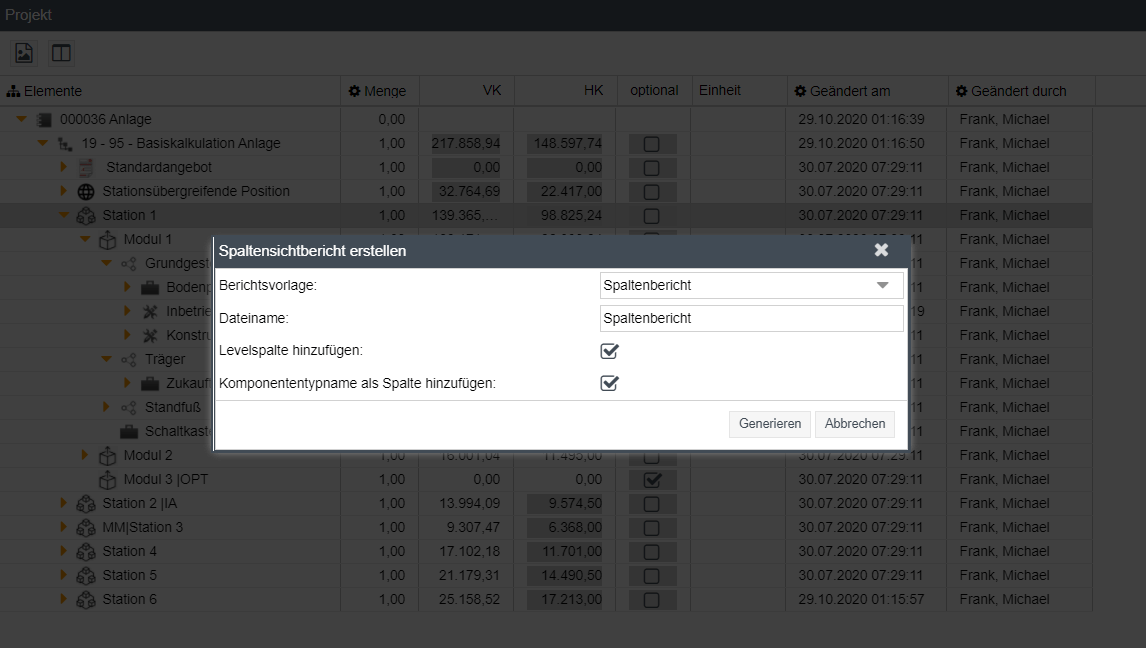Image resolution: width=1146 pixels, height=648 pixels.
Task: Uncheck Levelspalte hinzufügen checkbox
Action: 609,351
